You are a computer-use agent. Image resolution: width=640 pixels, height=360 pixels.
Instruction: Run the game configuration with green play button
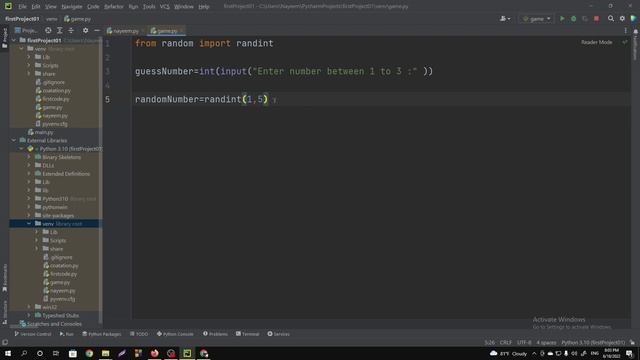click(x=562, y=19)
